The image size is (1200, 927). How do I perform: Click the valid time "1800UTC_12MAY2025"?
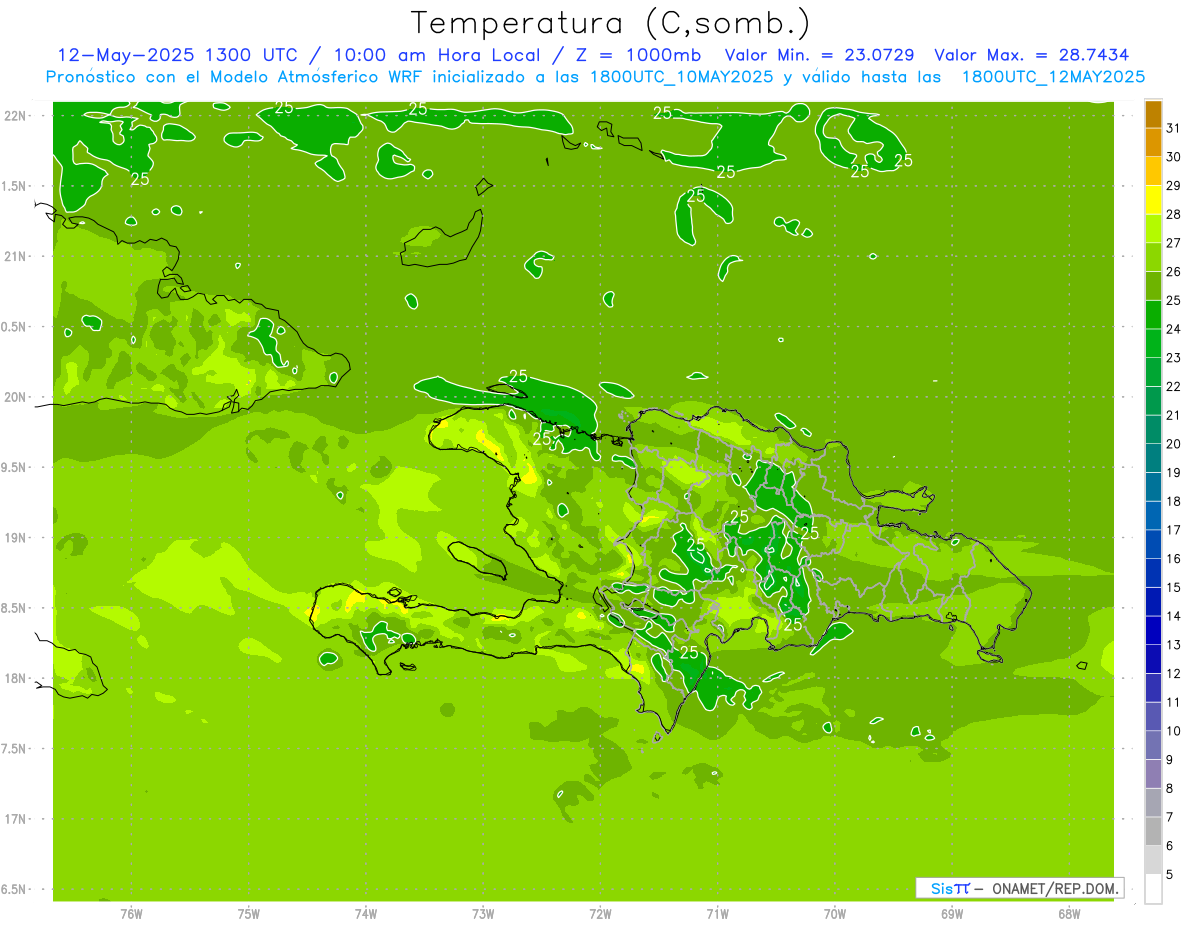pos(1053,76)
